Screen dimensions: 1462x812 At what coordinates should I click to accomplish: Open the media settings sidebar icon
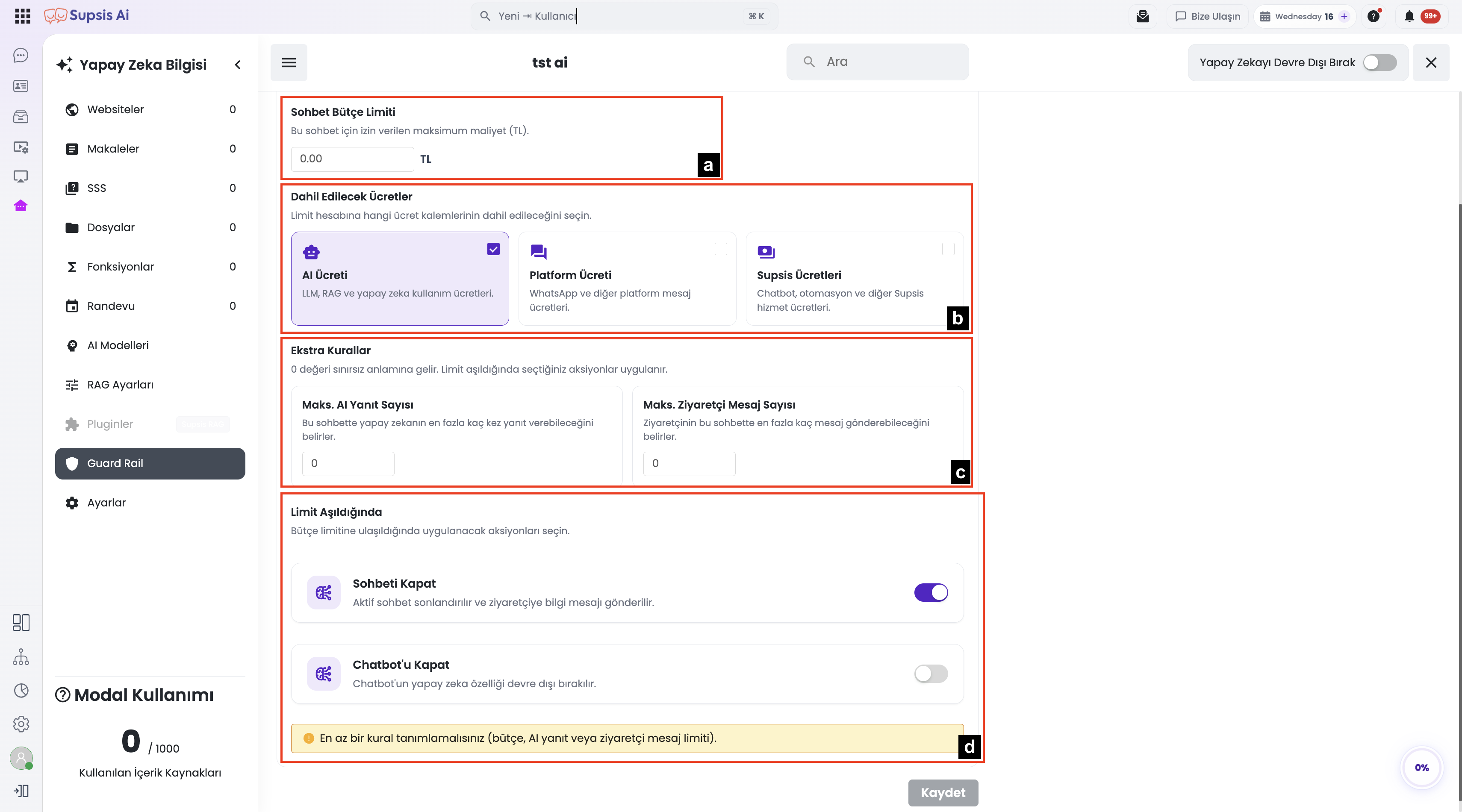click(x=21, y=147)
